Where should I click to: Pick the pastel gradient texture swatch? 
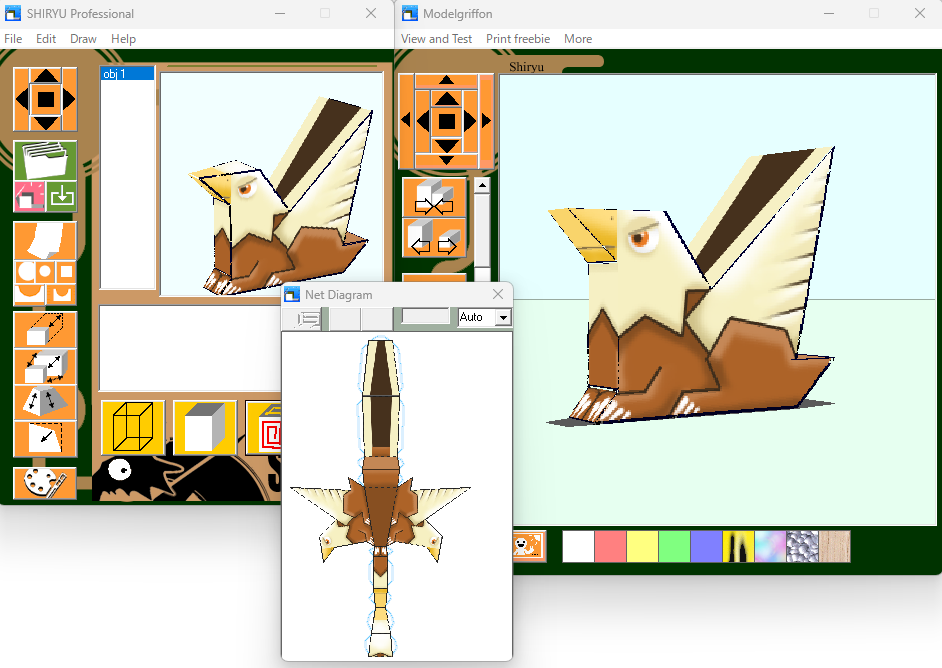pyautogui.click(x=770, y=547)
